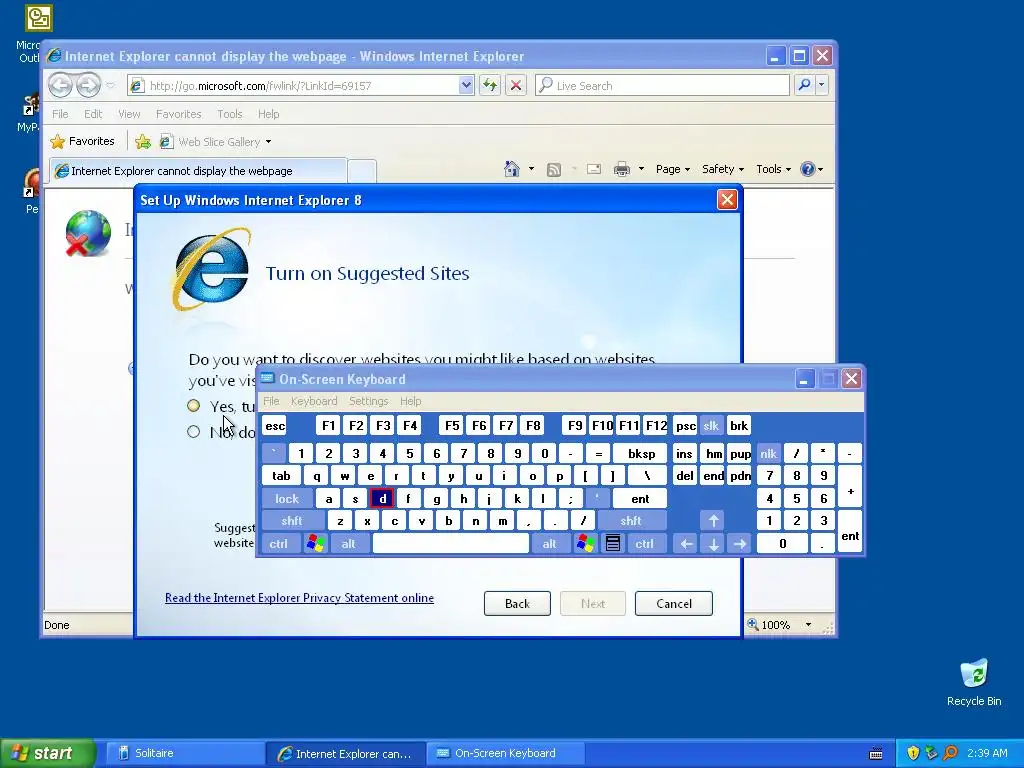Click the IE Forward navigation arrow
Screen dimensions: 1024x768
pyautogui.click(x=88, y=85)
